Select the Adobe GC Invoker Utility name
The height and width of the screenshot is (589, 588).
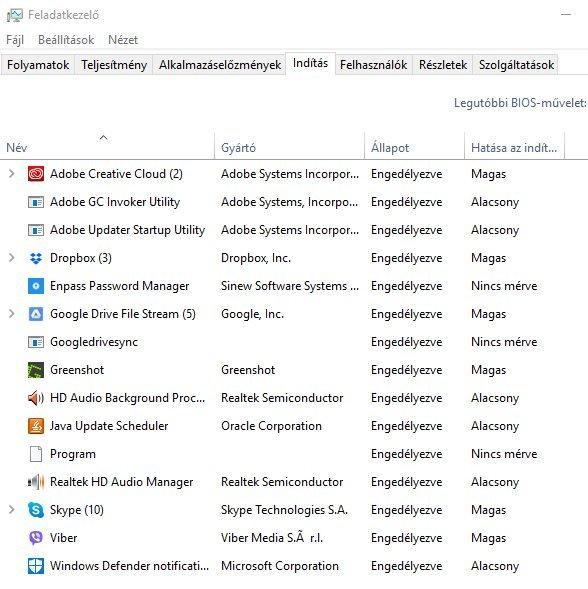(x=115, y=202)
